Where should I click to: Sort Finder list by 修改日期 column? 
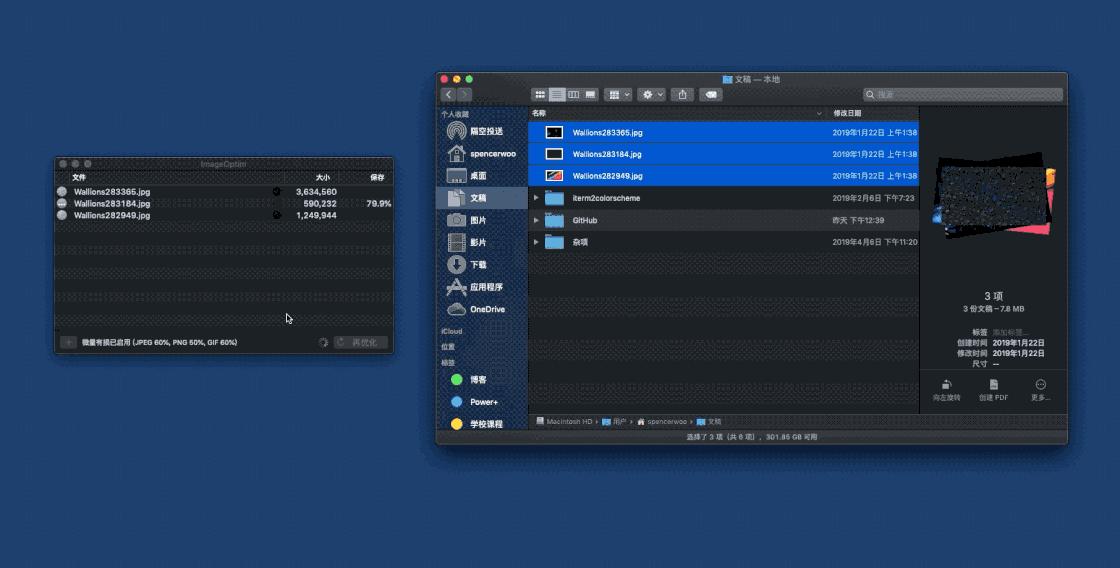874,113
